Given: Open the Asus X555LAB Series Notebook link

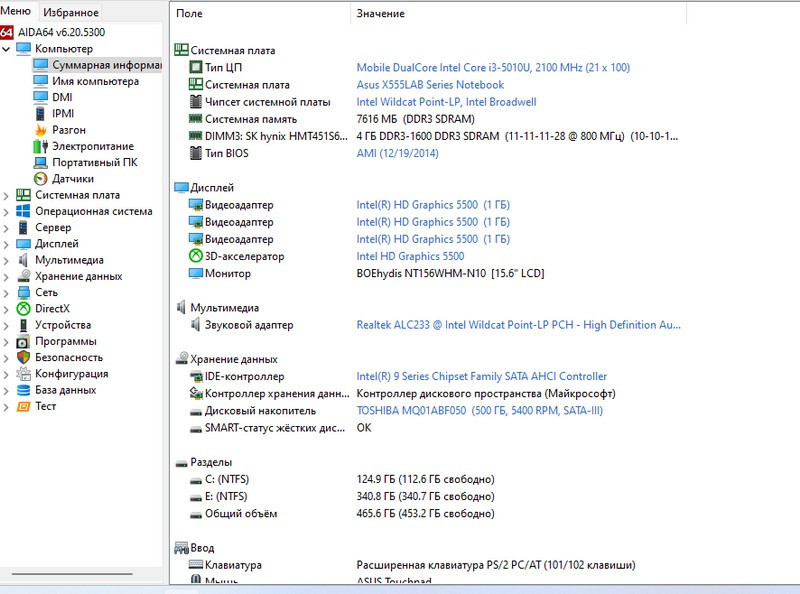Looking at the screenshot, I should click(430, 85).
